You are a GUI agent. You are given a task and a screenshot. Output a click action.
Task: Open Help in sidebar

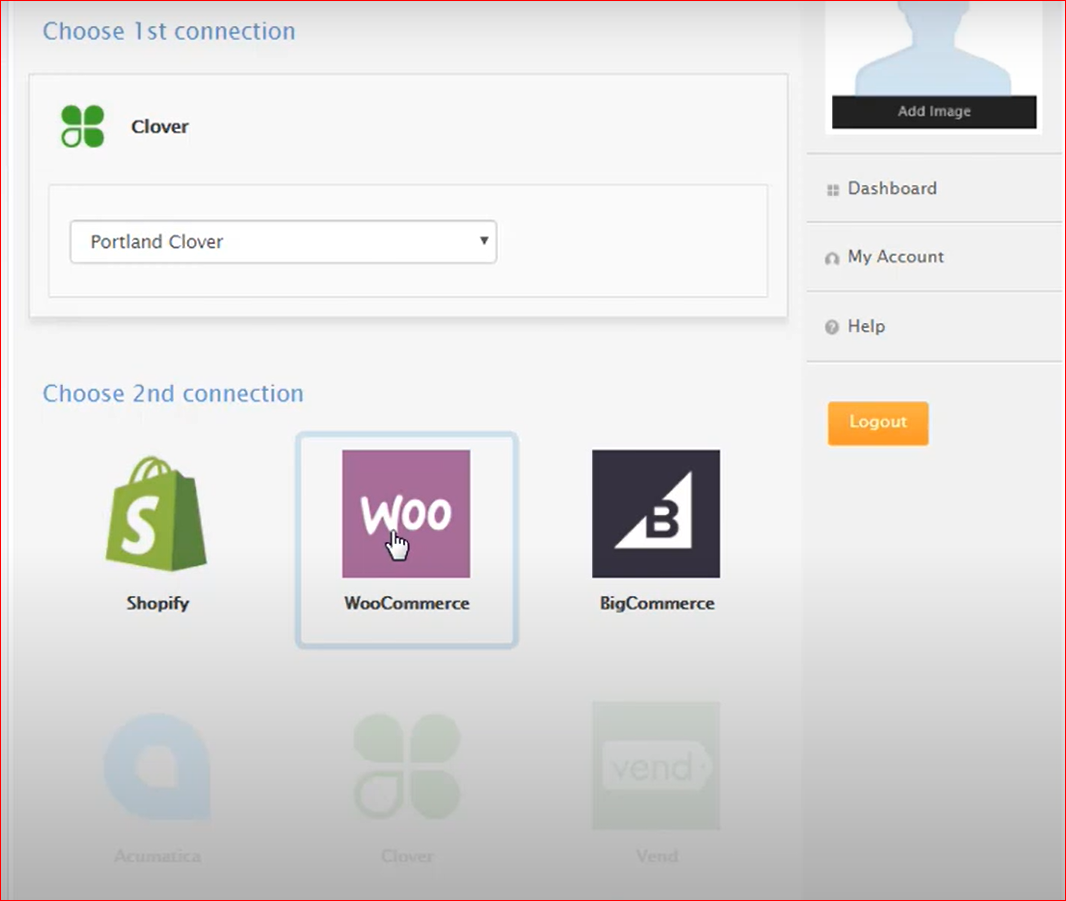coord(866,326)
